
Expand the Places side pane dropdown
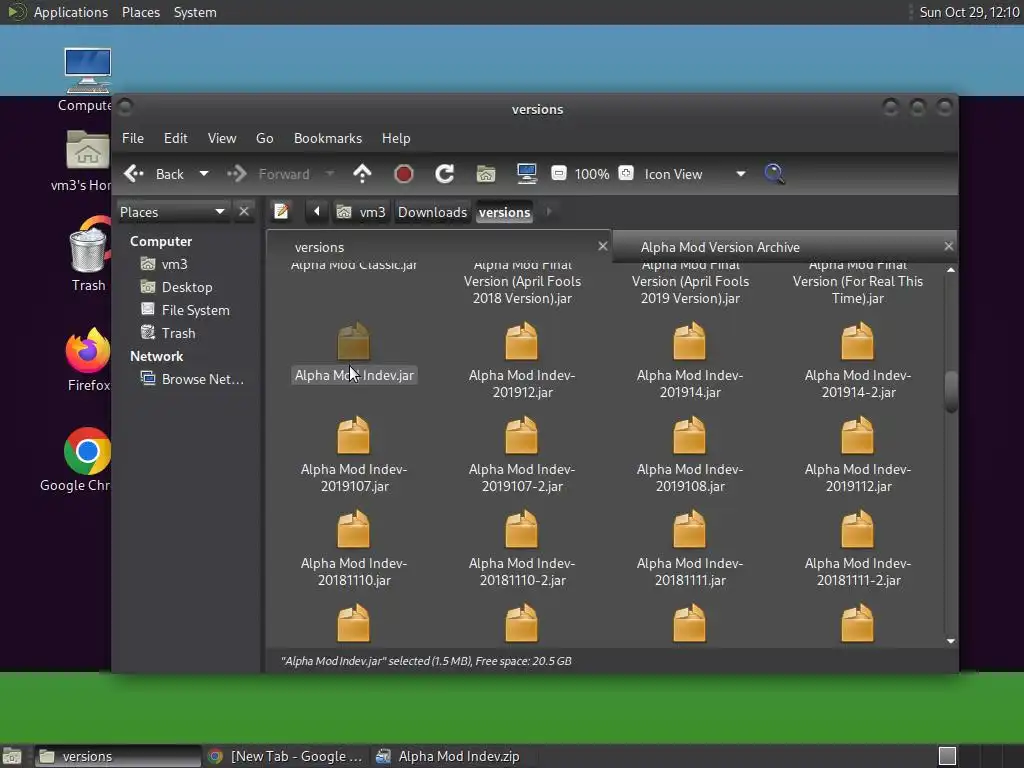pyautogui.click(x=172, y=212)
